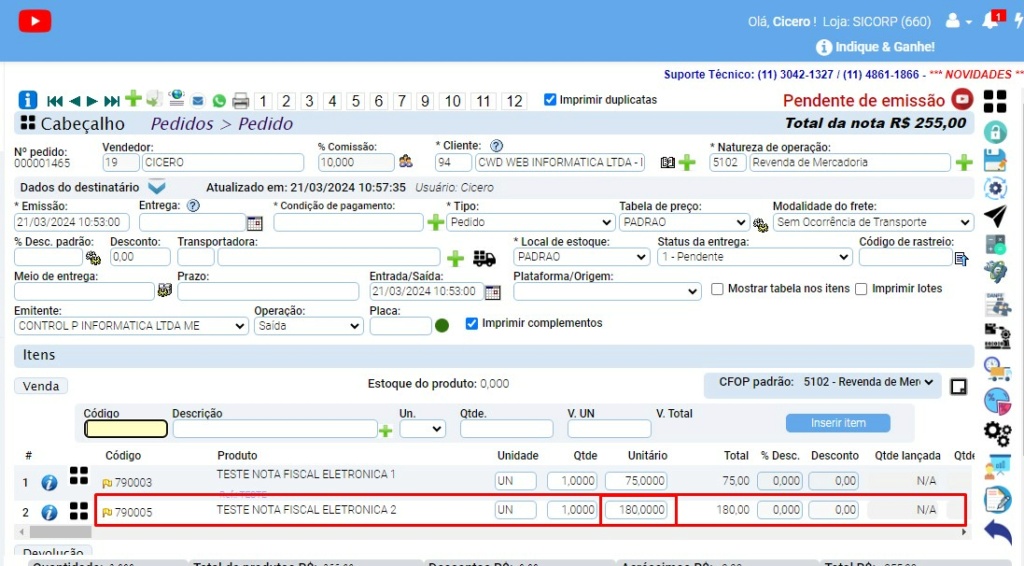This screenshot has width=1024, height=566.
Task: Open the gears settings icon in sidebar
Action: pos(997,433)
